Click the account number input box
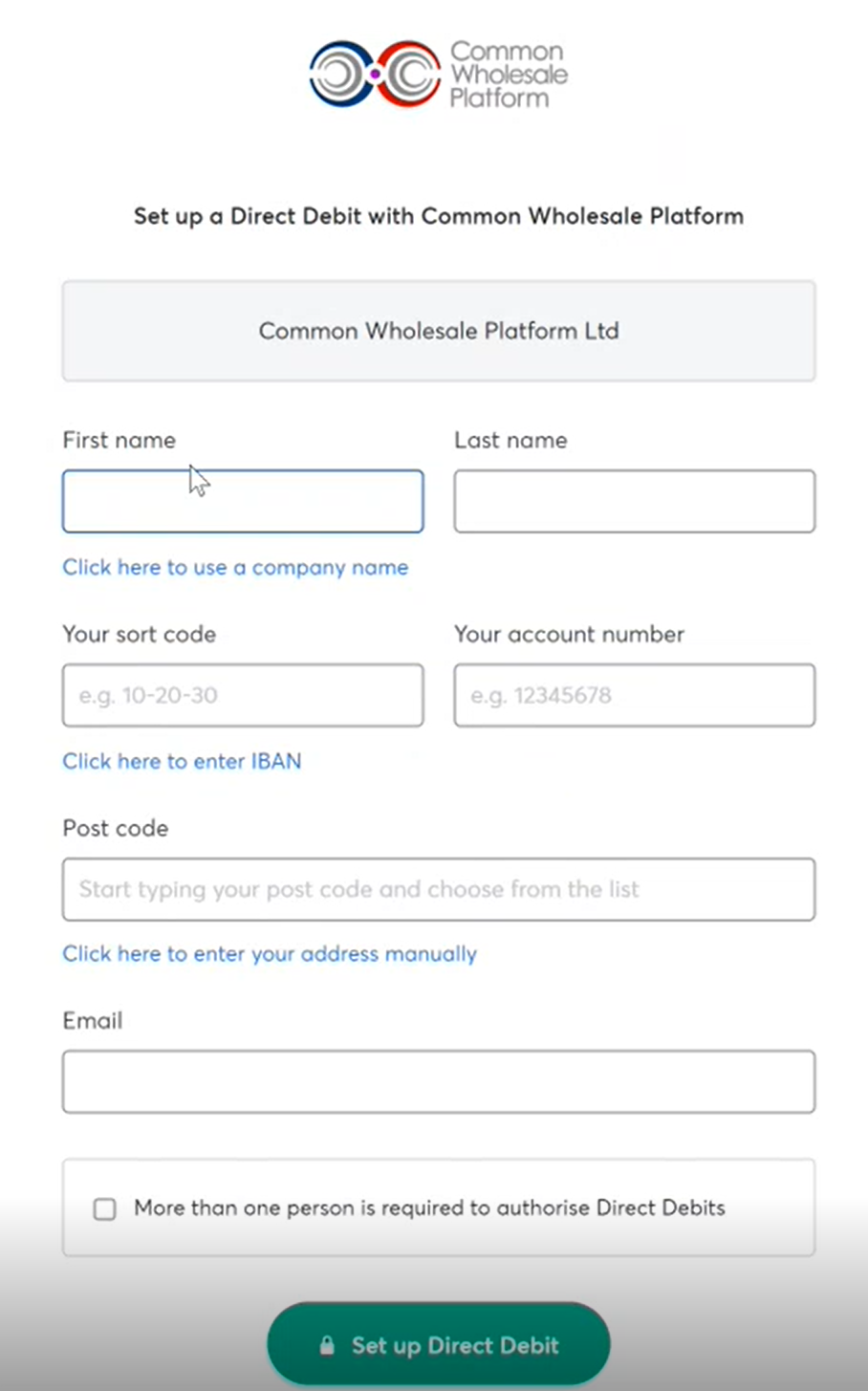Screen dimensions: 868x1391 (634, 696)
